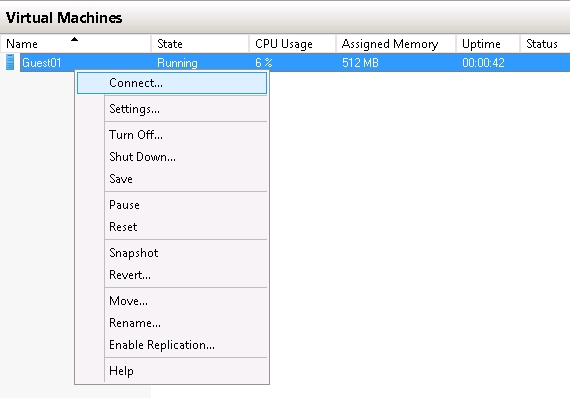Click the State column header
Screen dimensions: 570x398
[x=200, y=44]
